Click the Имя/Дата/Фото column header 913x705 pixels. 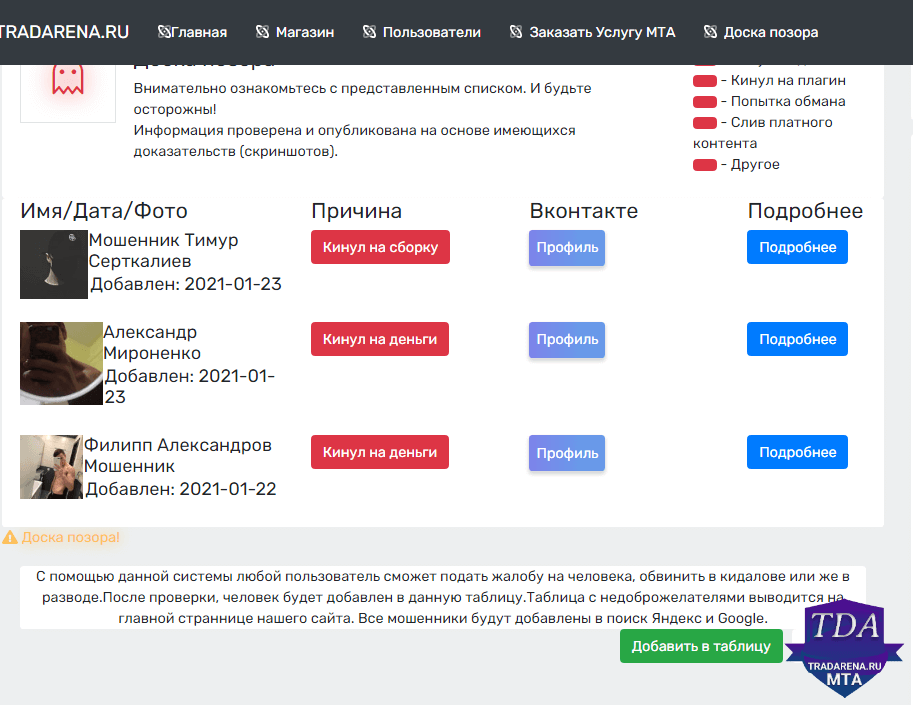tap(104, 211)
